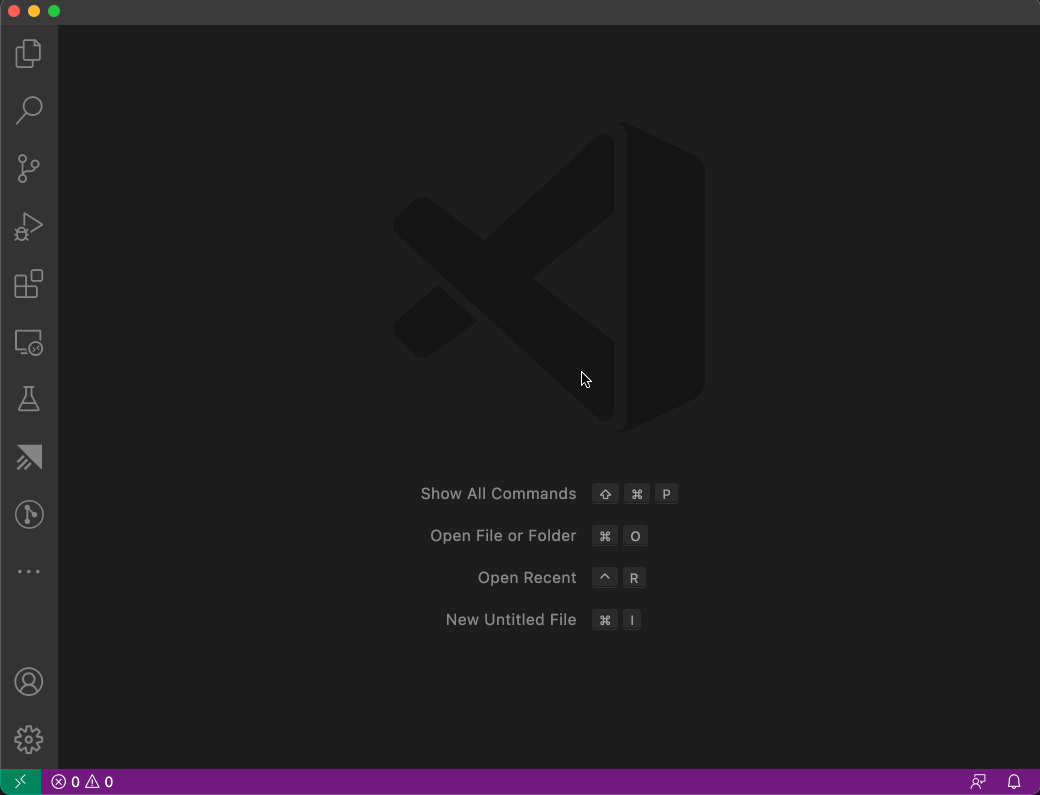Open remote window from status bar
The width and height of the screenshot is (1040, 795).
coord(21,782)
